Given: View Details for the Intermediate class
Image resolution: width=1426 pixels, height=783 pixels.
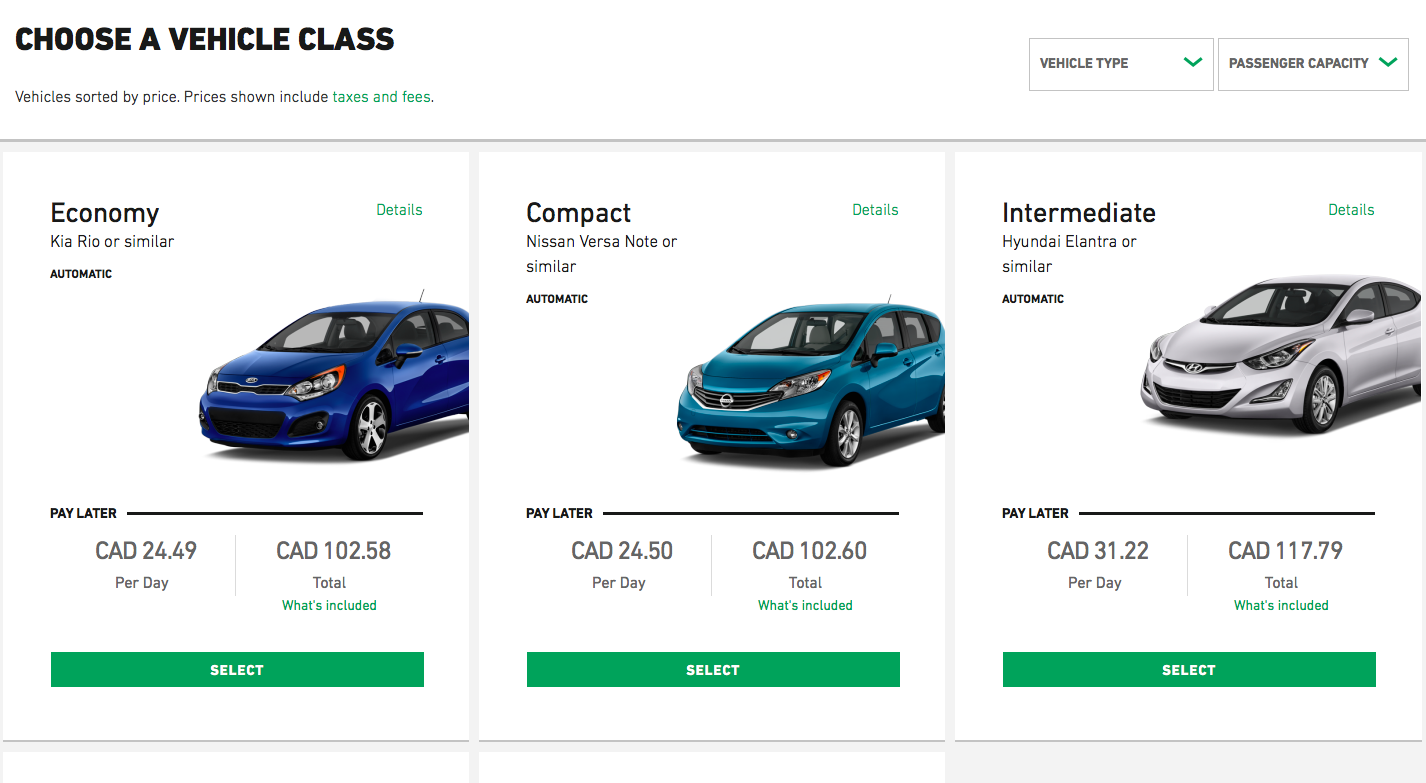Looking at the screenshot, I should [x=1351, y=210].
